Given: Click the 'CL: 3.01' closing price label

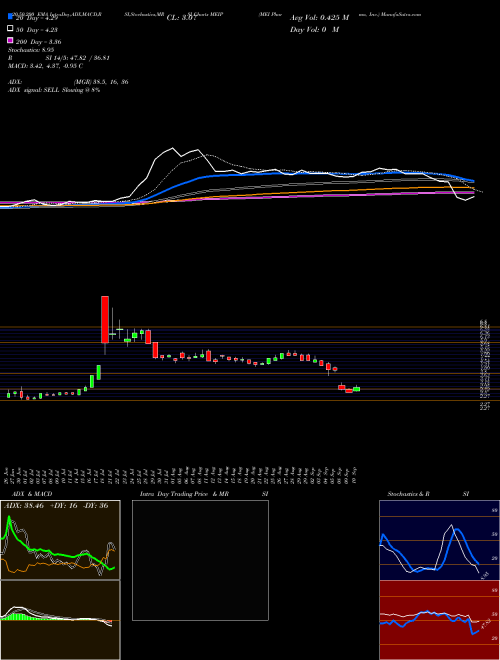Looking at the screenshot, I should coord(181,18).
